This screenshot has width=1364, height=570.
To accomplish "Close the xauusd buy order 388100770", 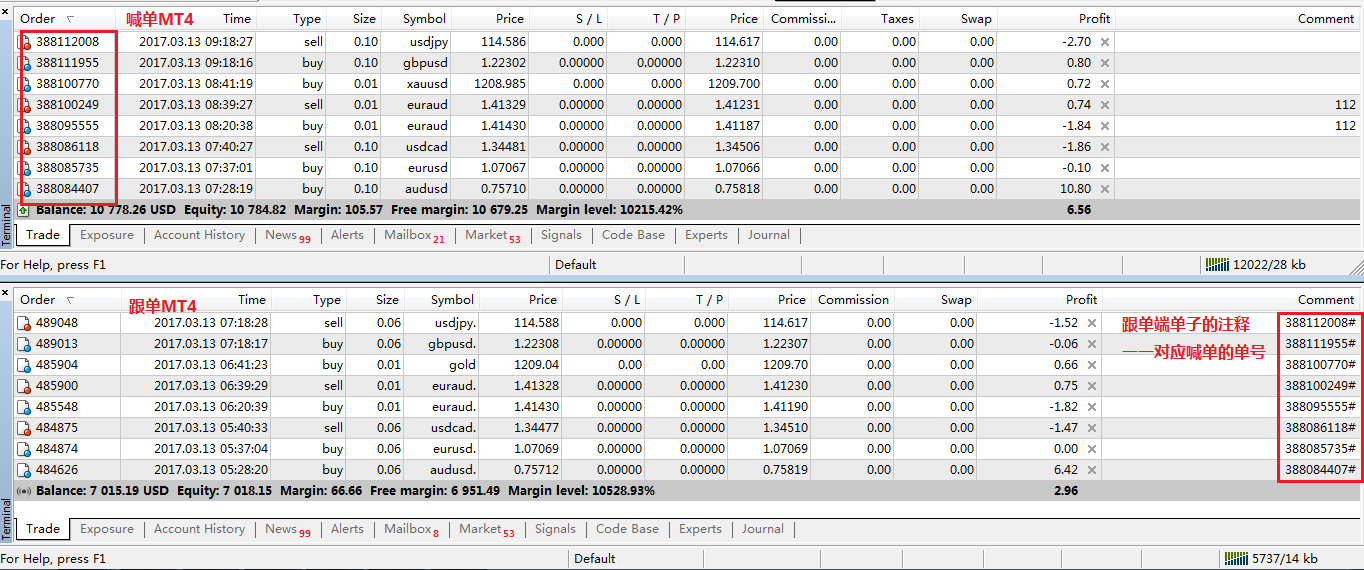I will pyautogui.click(x=1105, y=84).
